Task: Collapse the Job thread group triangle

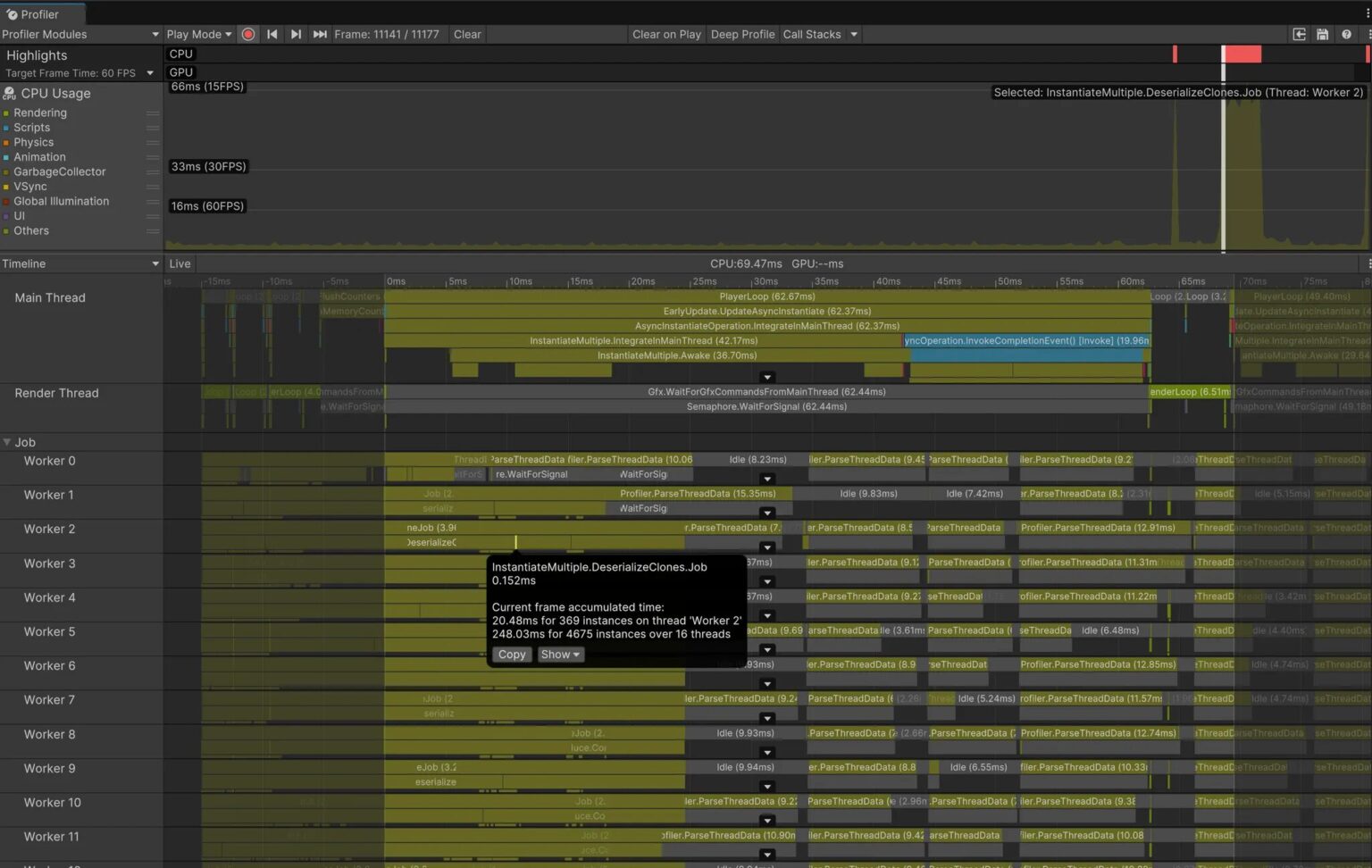Action: (x=9, y=442)
